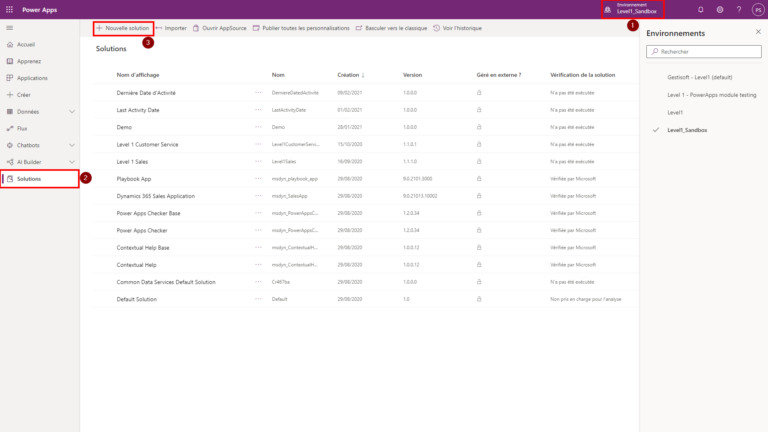Create a Nouvelle solution

(123, 28)
